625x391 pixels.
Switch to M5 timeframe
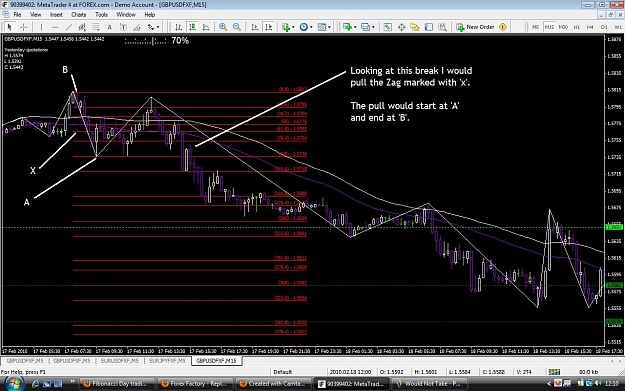point(535,27)
